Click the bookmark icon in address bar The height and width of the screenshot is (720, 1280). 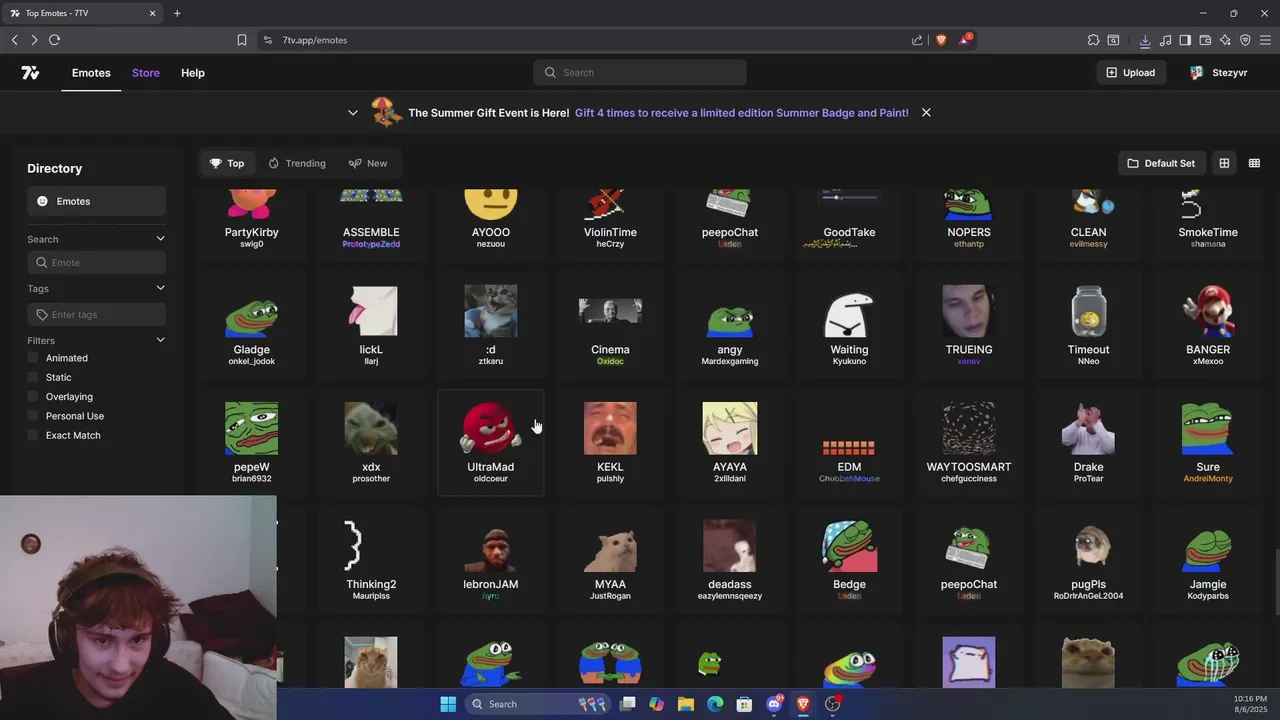pyautogui.click(x=241, y=40)
